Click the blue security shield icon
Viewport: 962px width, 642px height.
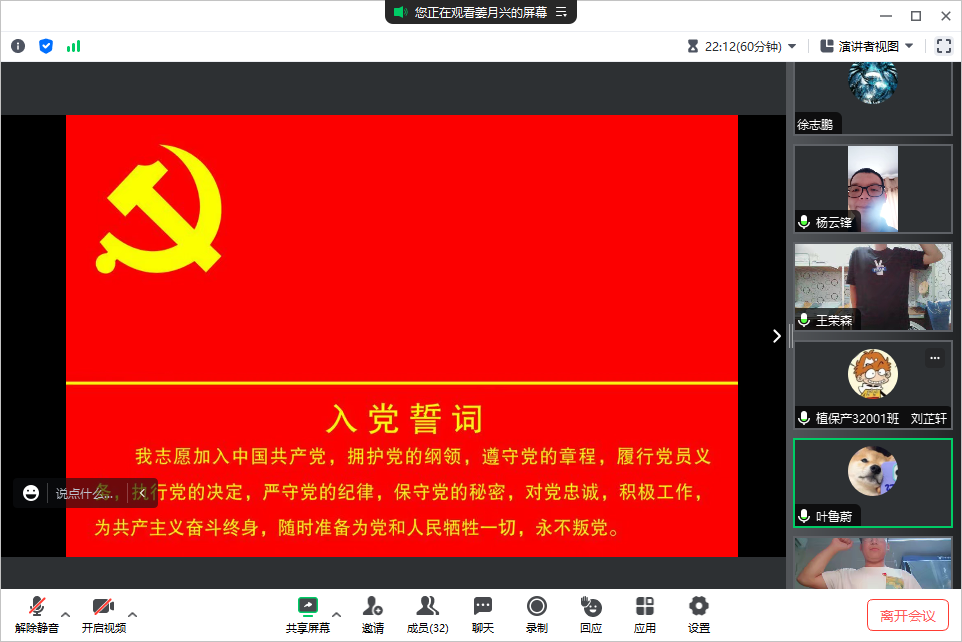pos(46,46)
